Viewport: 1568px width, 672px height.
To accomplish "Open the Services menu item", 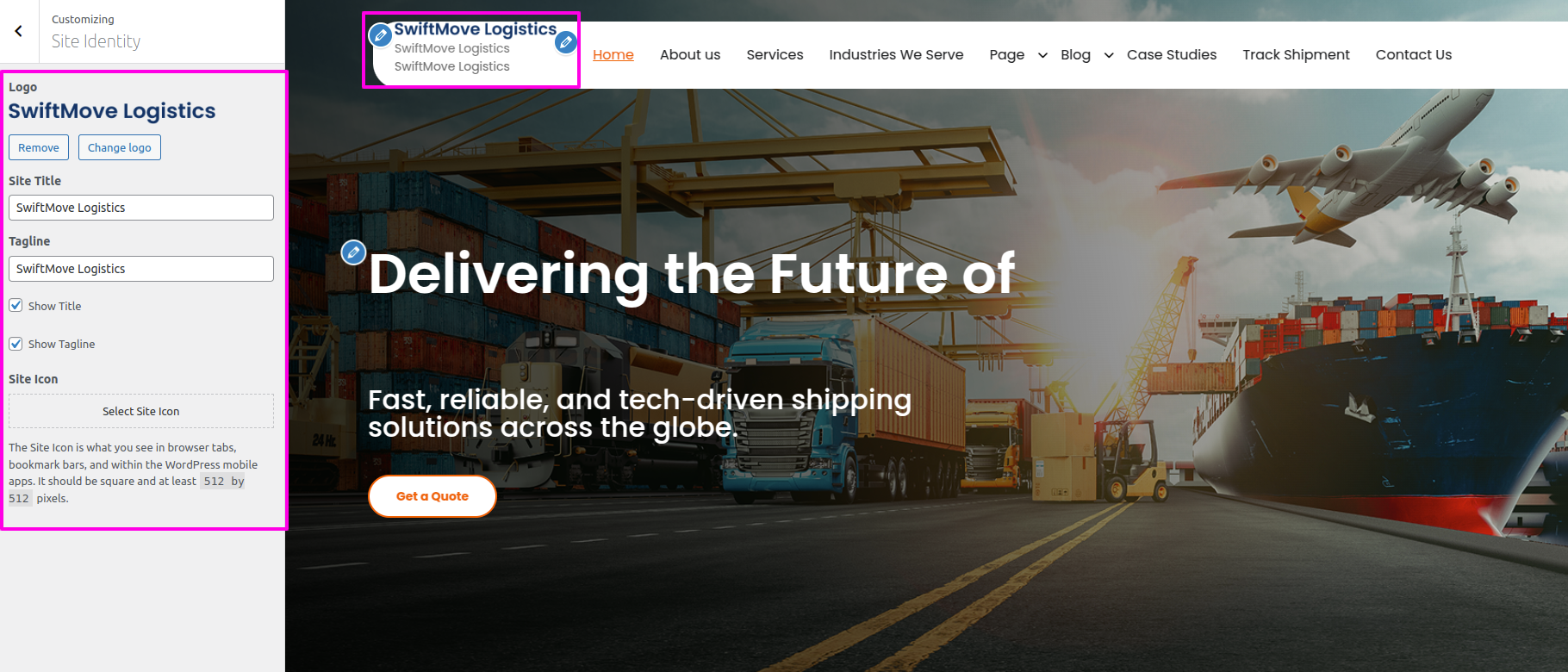I will click(775, 54).
